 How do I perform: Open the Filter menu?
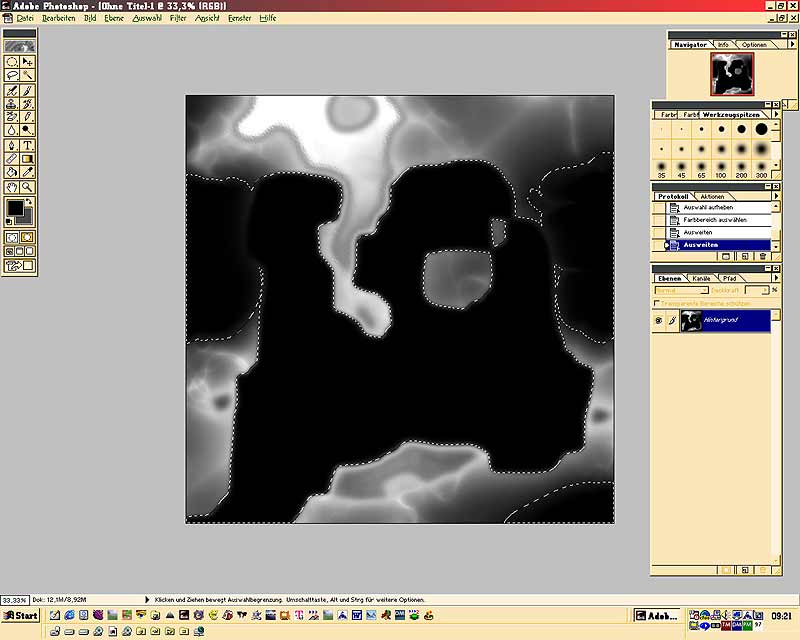point(178,18)
